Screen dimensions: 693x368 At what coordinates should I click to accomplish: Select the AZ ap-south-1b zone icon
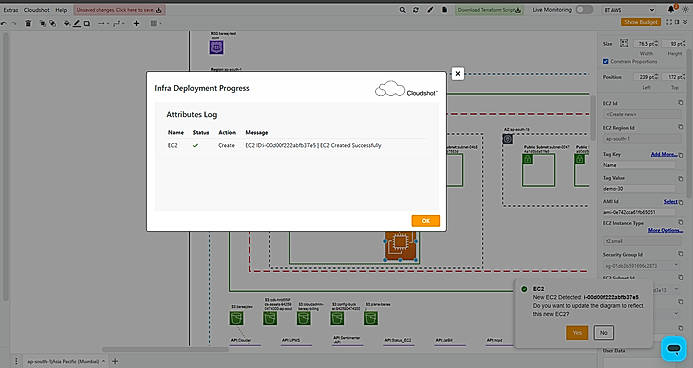(x=508, y=139)
